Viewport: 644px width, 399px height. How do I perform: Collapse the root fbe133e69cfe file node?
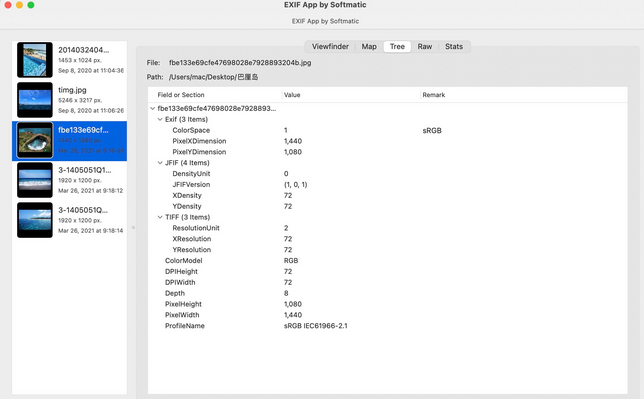click(x=152, y=108)
